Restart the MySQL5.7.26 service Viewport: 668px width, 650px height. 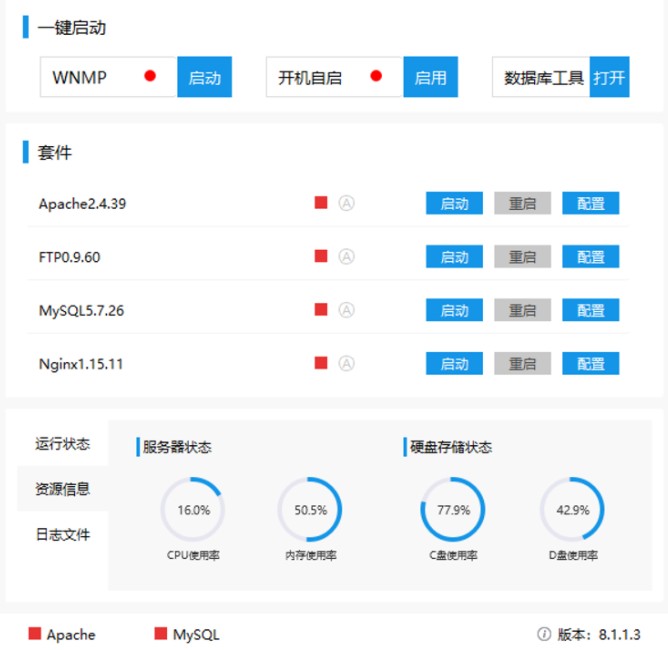pyautogui.click(x=522, y=310)
